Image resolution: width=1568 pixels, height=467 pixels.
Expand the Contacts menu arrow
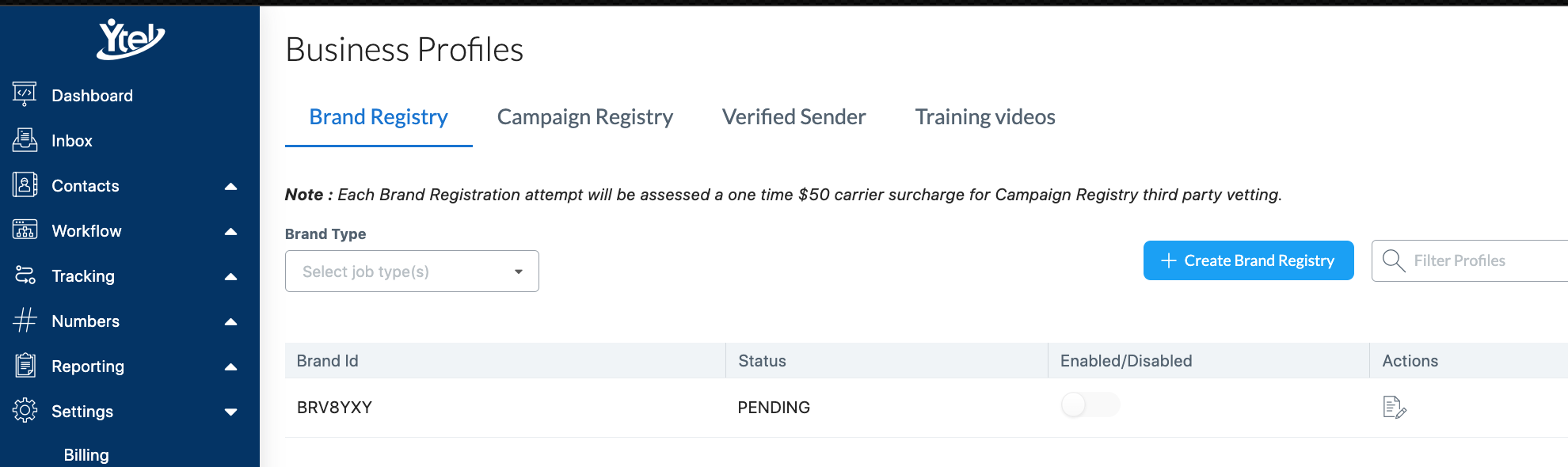point(231,186)
